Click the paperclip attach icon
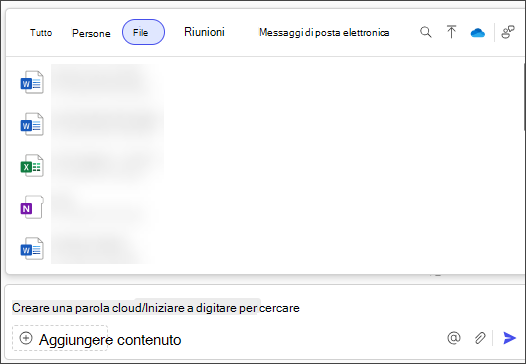The height and width of the screenshot is (364, 526). tap(480, 338)
